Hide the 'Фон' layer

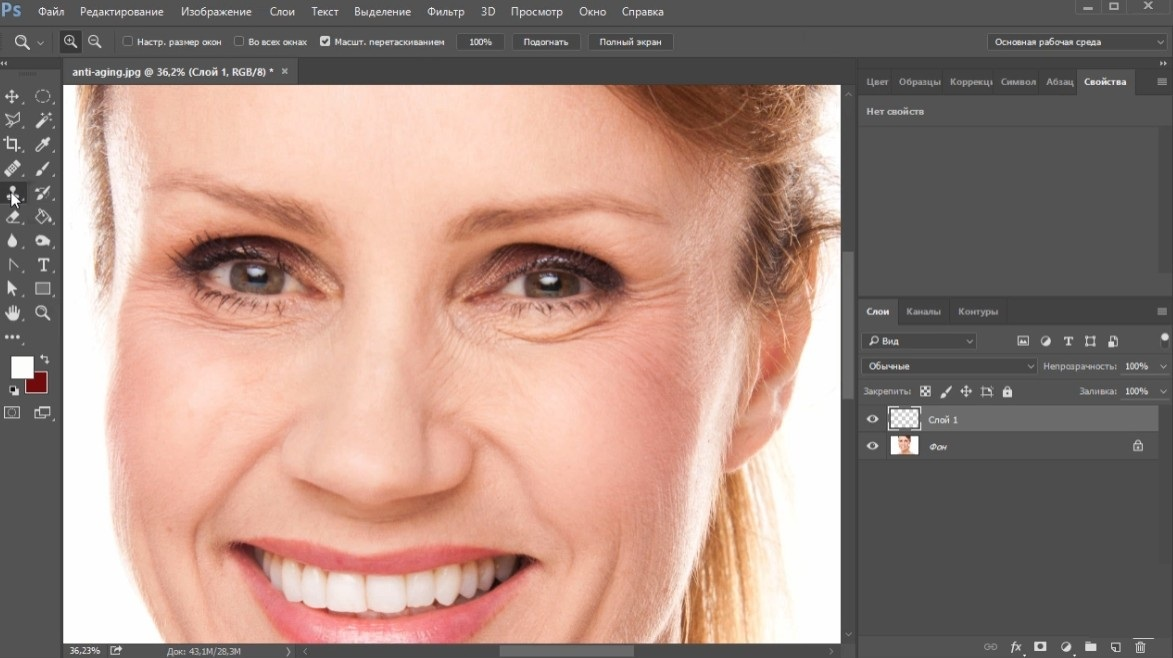coord(872,446)
